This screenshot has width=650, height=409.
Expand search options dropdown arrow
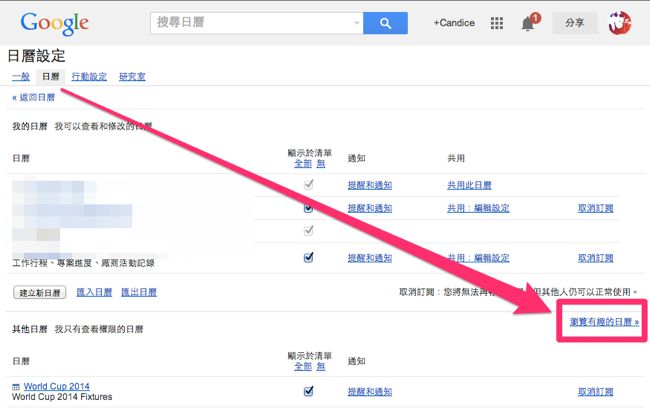[357, 22]
